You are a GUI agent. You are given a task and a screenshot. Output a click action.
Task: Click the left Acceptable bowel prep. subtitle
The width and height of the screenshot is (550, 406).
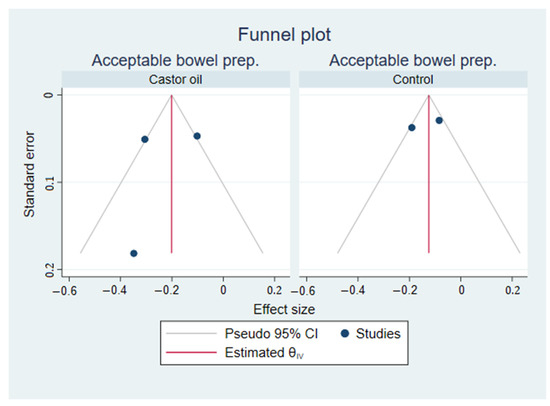click(x=175, y=61)
